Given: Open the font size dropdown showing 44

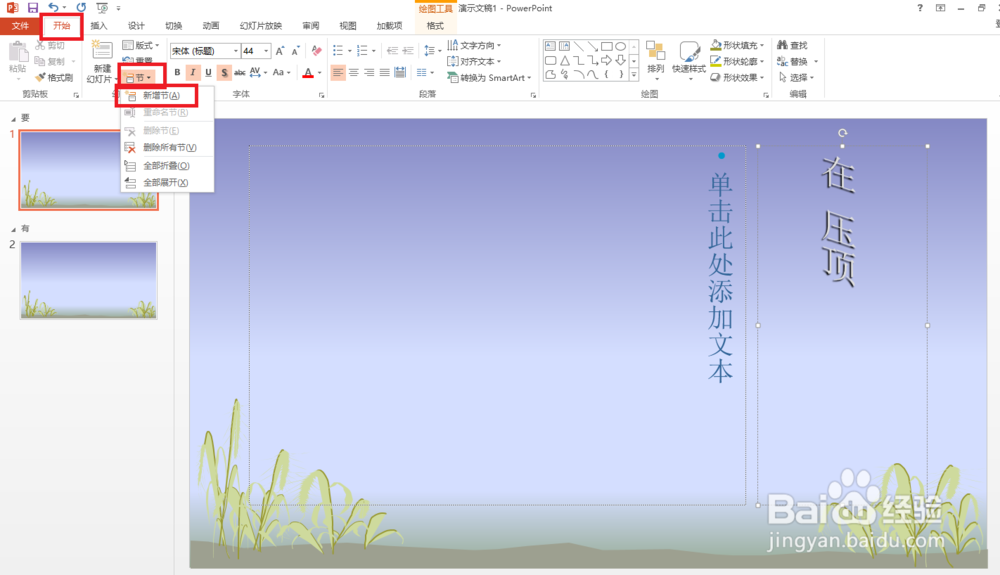Looking at the screenshot, I should click(266, 51).
